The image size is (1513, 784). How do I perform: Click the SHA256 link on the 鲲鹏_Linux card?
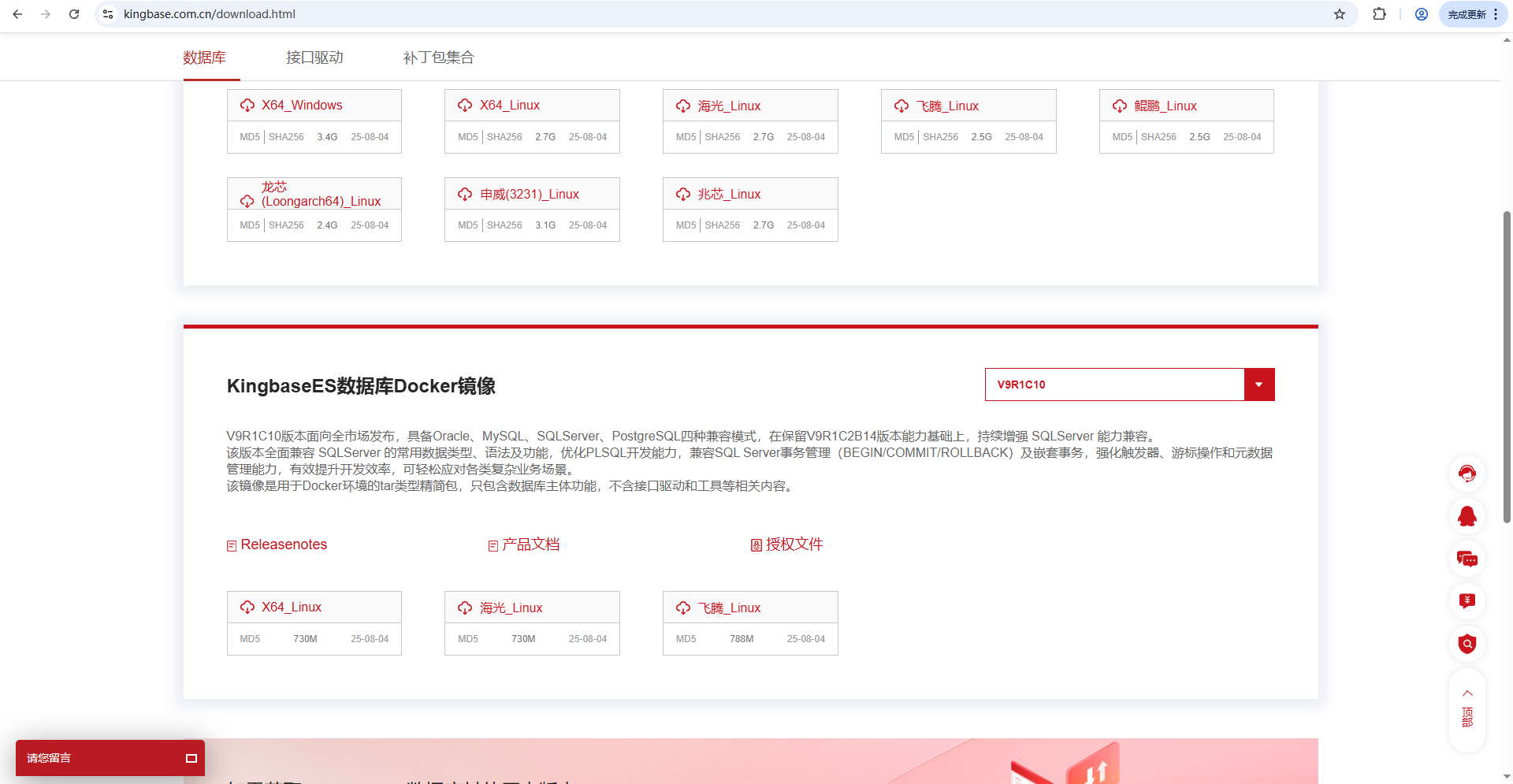click(x=1158, y=137)
